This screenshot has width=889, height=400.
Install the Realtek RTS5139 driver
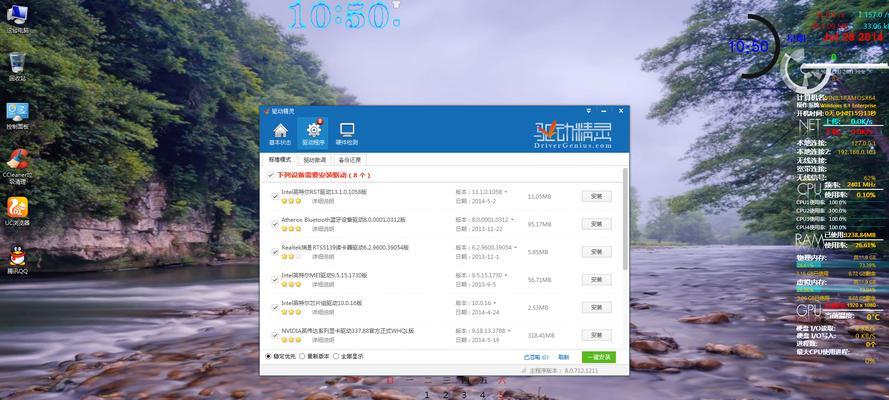pyautogui.click(x=596, y=252)
